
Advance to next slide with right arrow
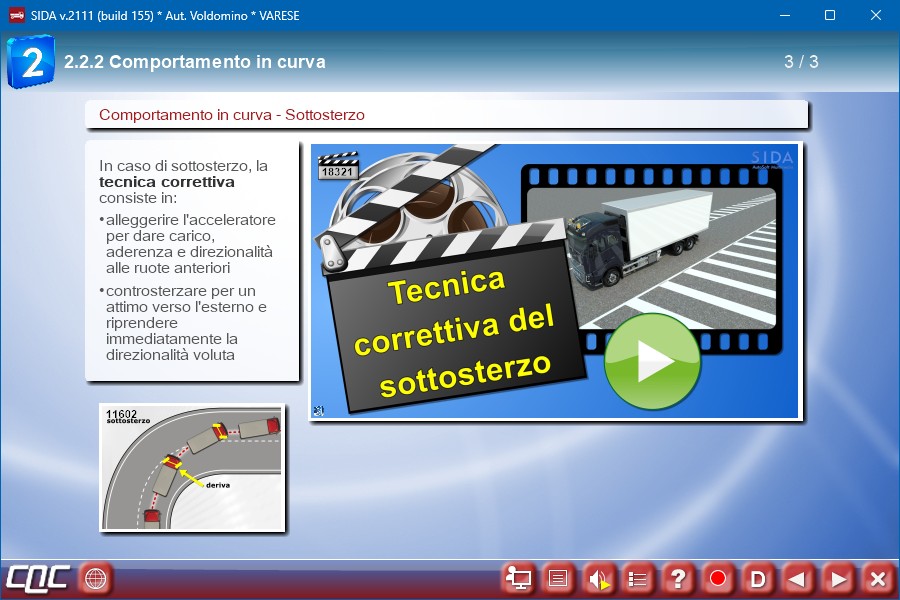point(838,578)
